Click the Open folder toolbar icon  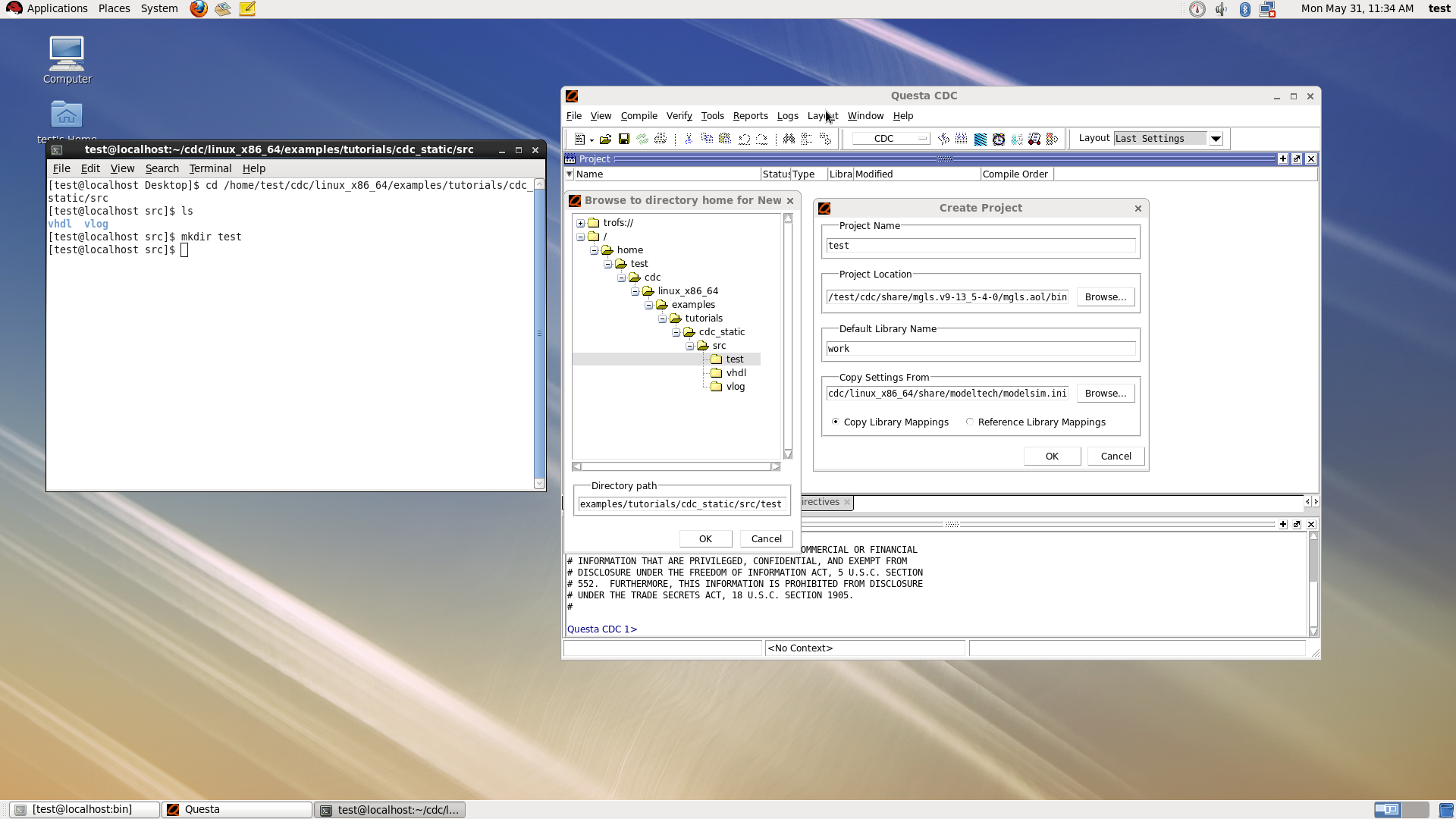click(x=605, y=139)
